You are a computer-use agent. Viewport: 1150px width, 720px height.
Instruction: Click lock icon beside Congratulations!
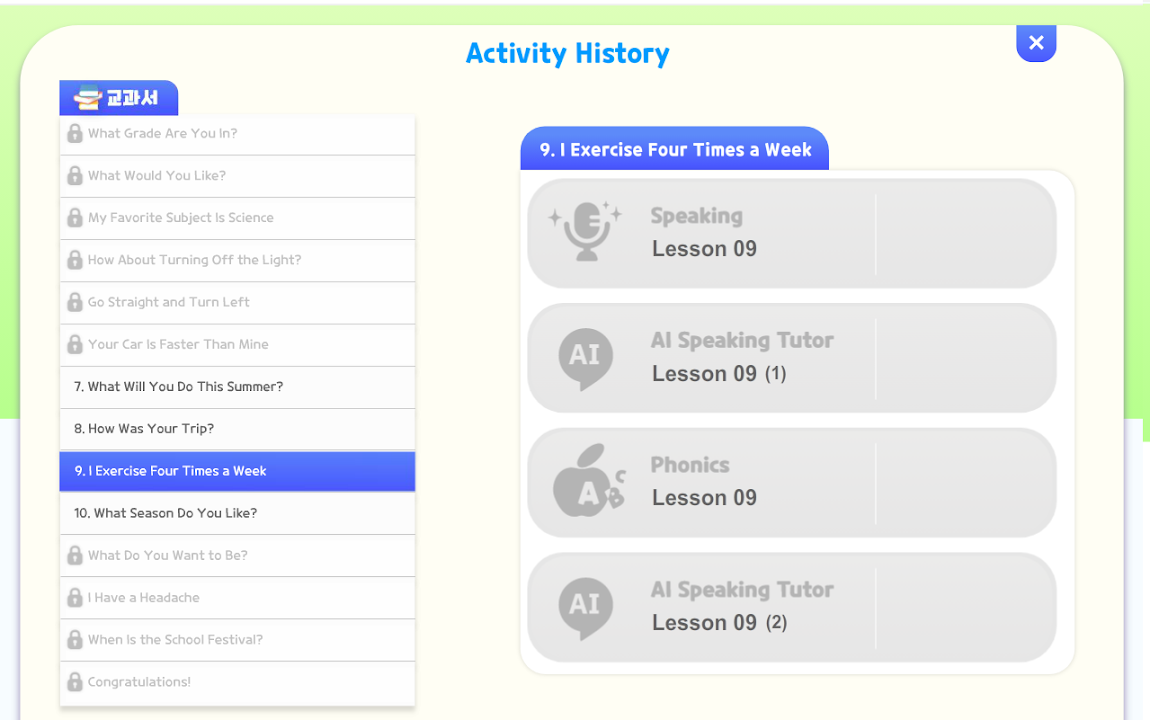pyautogui.click(x=75, y=681)
